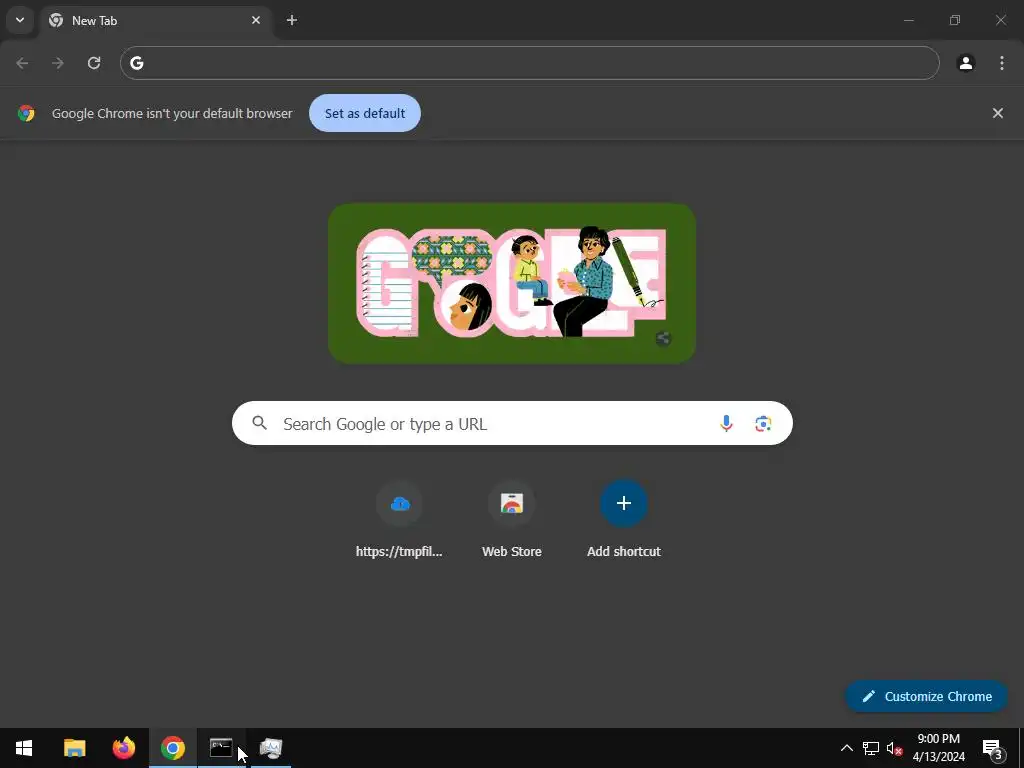The width and height of the screenshot is (1024, 768).
Task: Click the muted volume tray icon
Action: 894,748
